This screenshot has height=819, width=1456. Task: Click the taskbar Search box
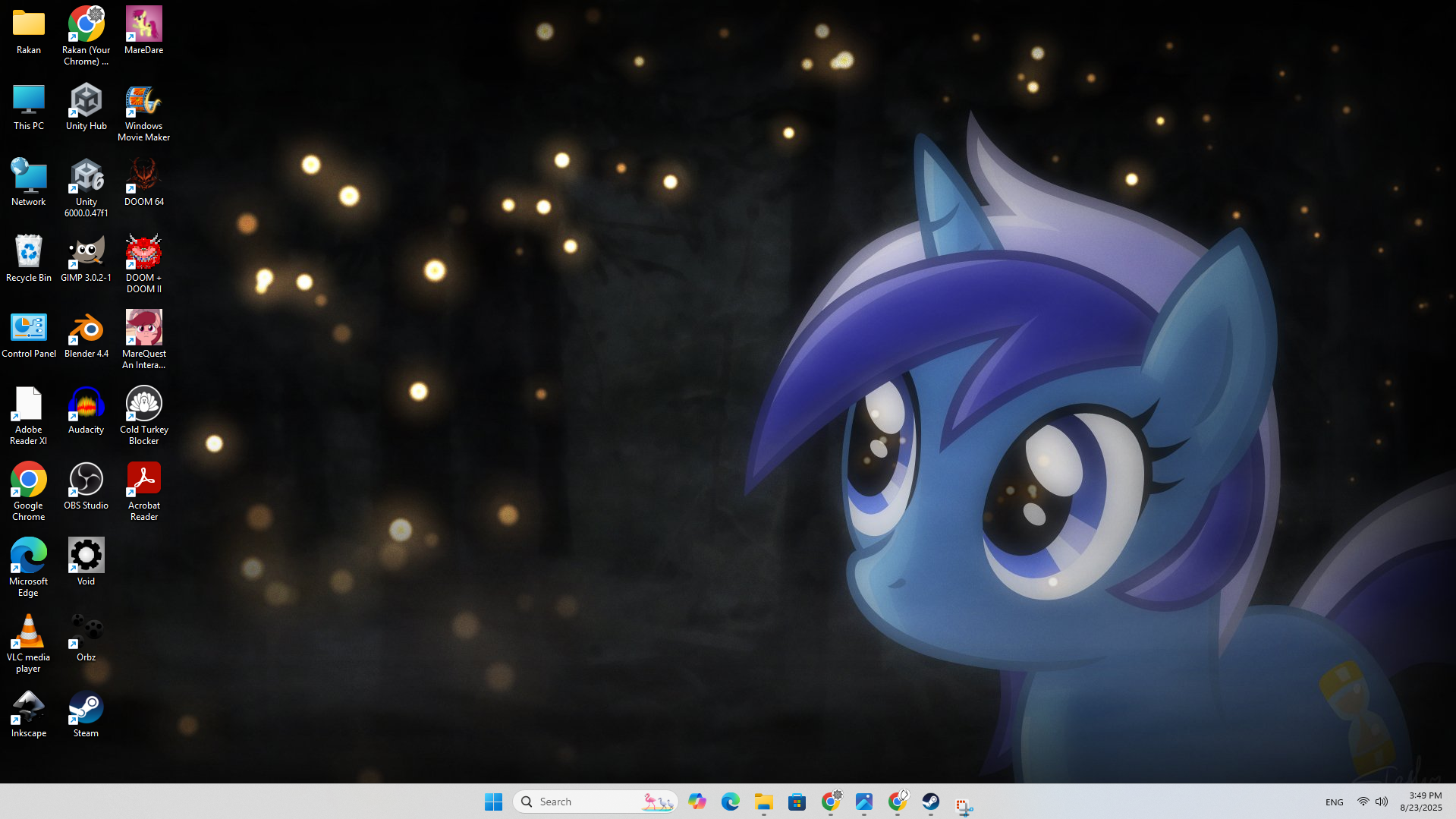coord(596,802)
